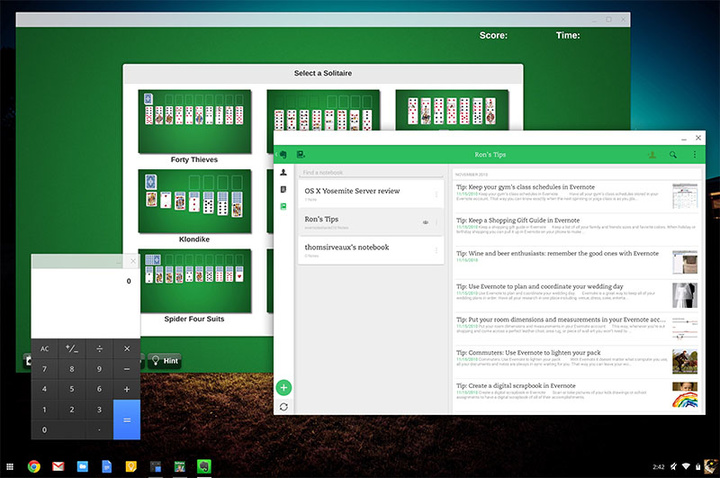Viewport: 720px width, 478px height.
Task: Open options for OS X Yosemite Server review notebook
Action: tap(437, 194)
